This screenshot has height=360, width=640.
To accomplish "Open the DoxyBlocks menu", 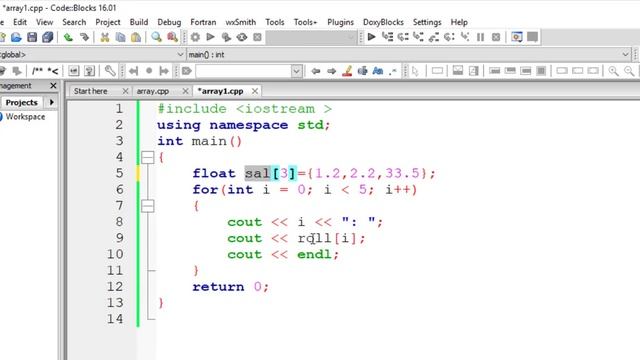I will pos(383,22).
